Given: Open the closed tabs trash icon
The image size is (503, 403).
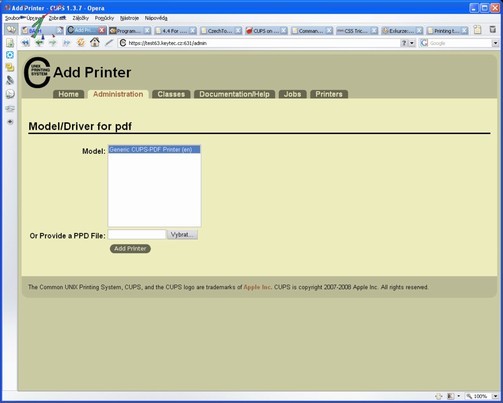Looking at the screenshot, I should tap(493, 30).
